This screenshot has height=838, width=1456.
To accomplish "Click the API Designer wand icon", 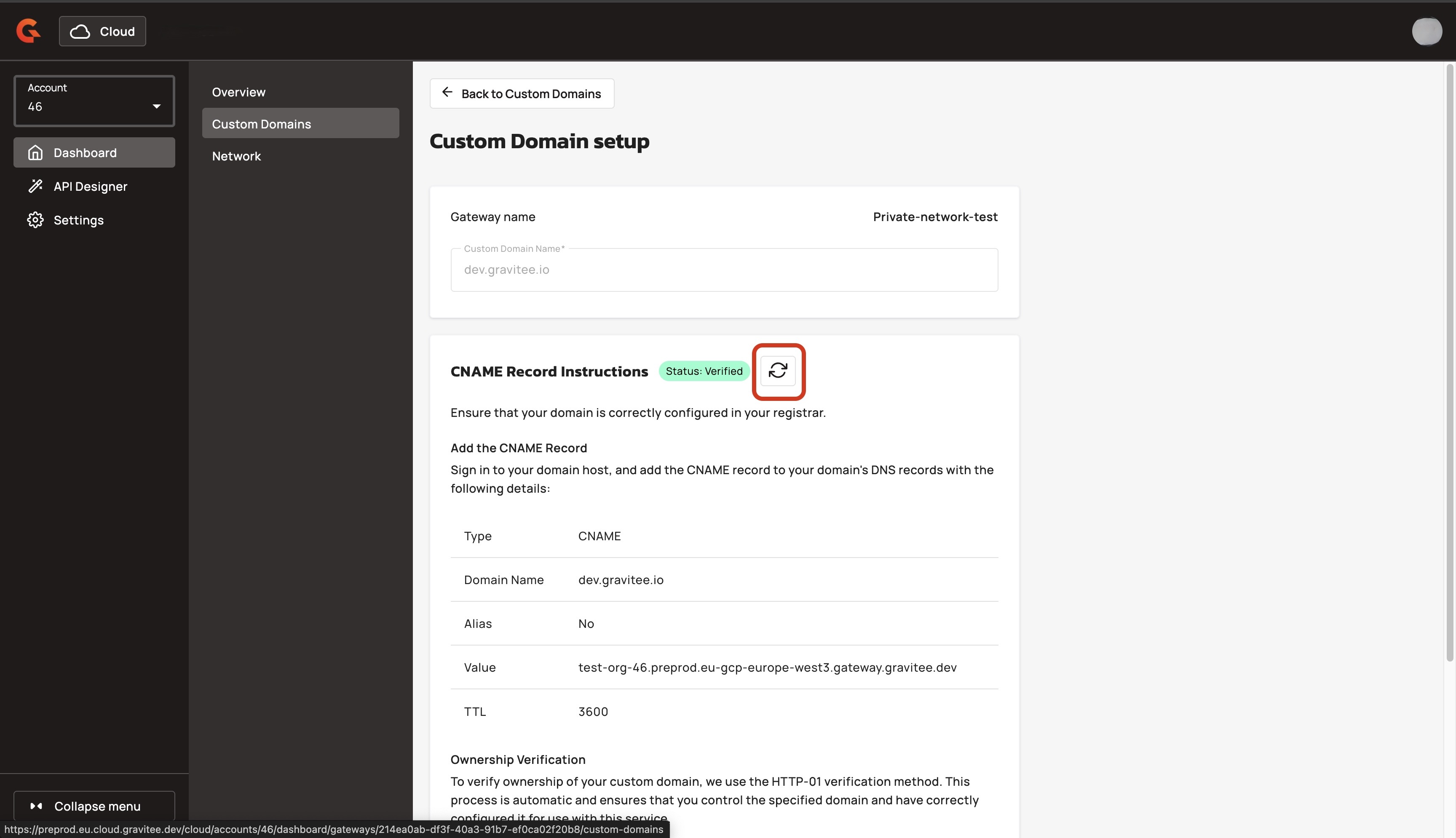I will (x=35, y=186).
